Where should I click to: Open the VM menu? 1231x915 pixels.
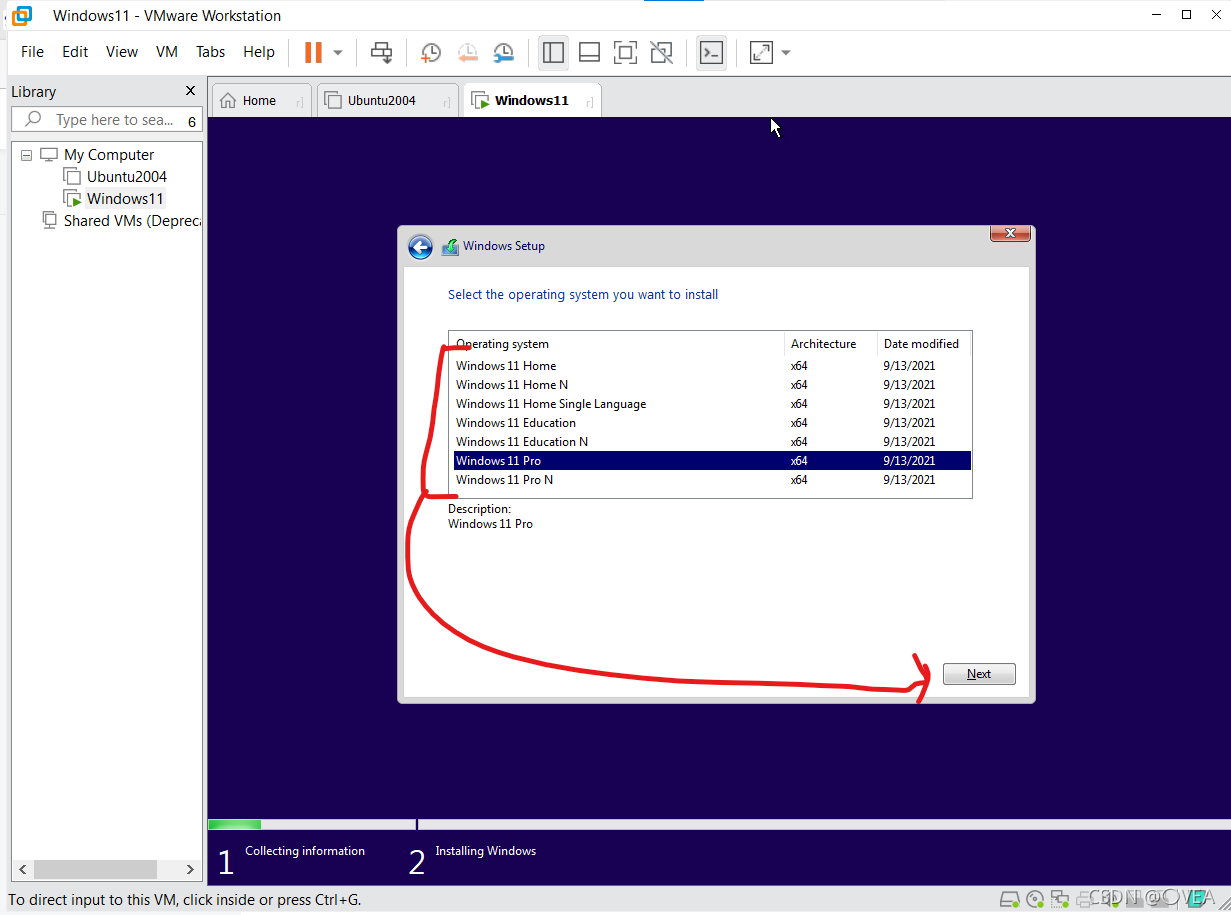[x=167, y=52]
